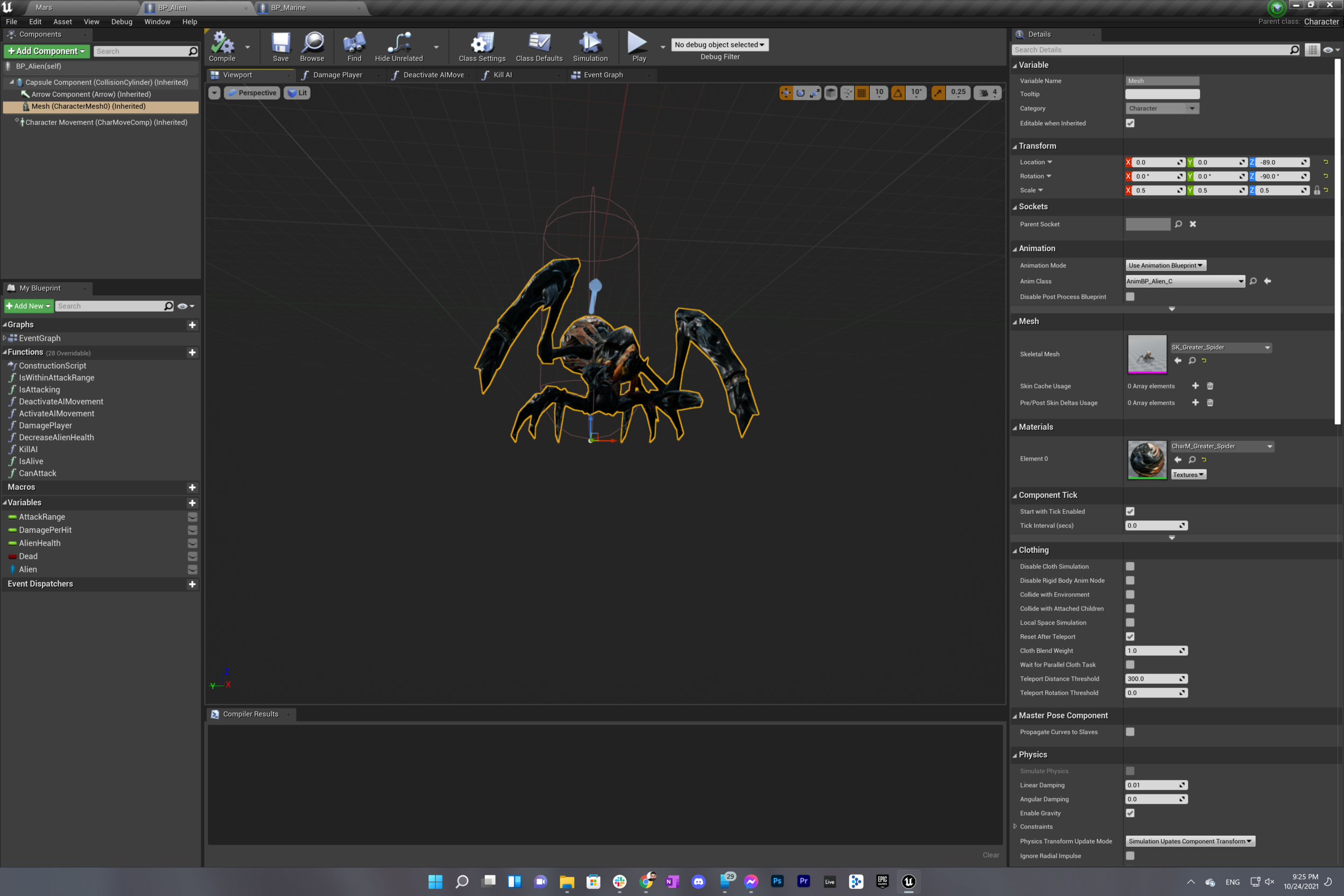Open surface snapping options in viewport toolbar
Image resolution: width=1344 pixels, height=896 pixels.
[x=847, y=92]
